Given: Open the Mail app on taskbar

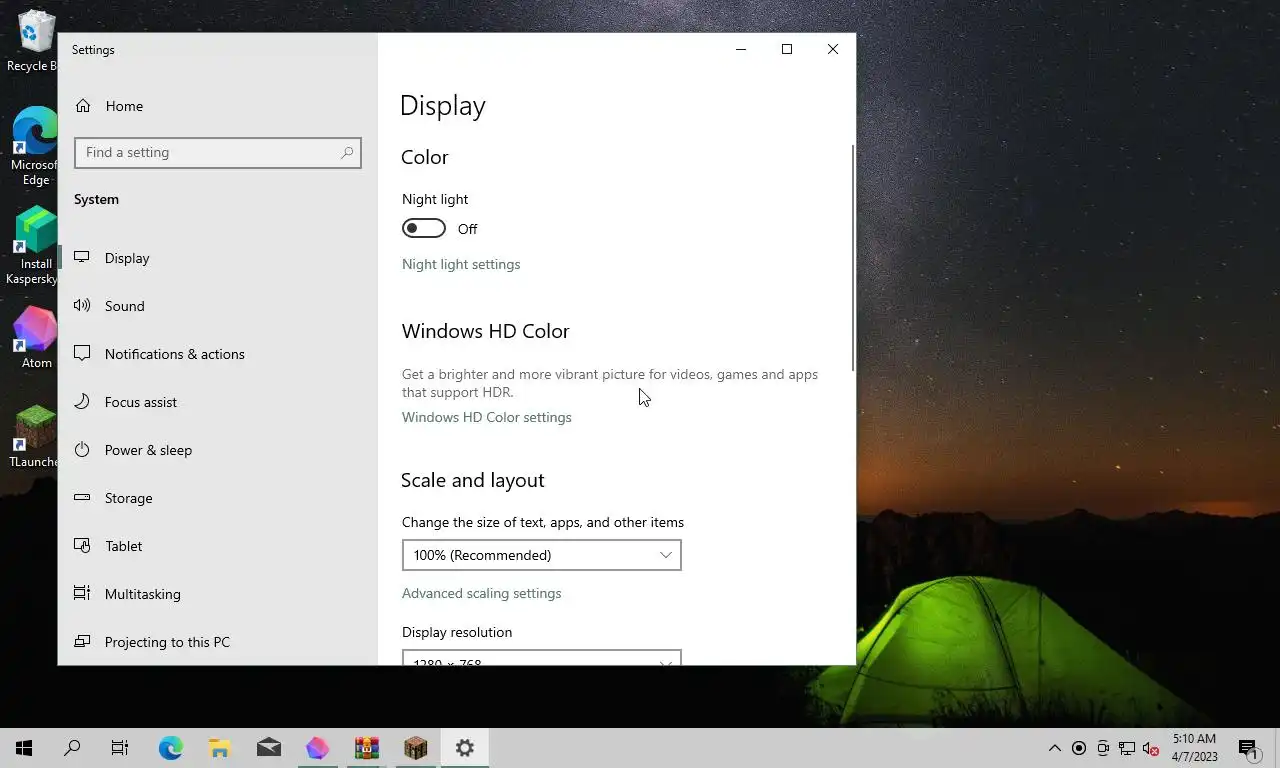Looking at the screenshot, I should coord(269,748).
